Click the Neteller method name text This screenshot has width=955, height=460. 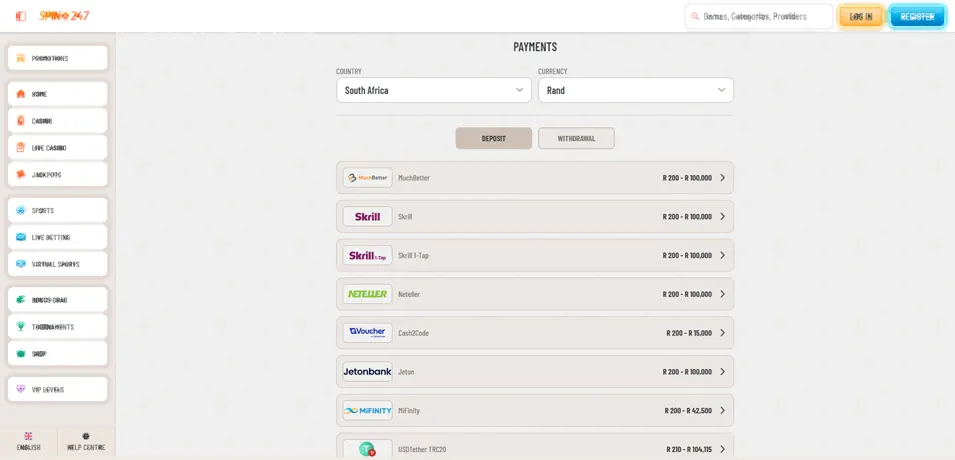409,294
